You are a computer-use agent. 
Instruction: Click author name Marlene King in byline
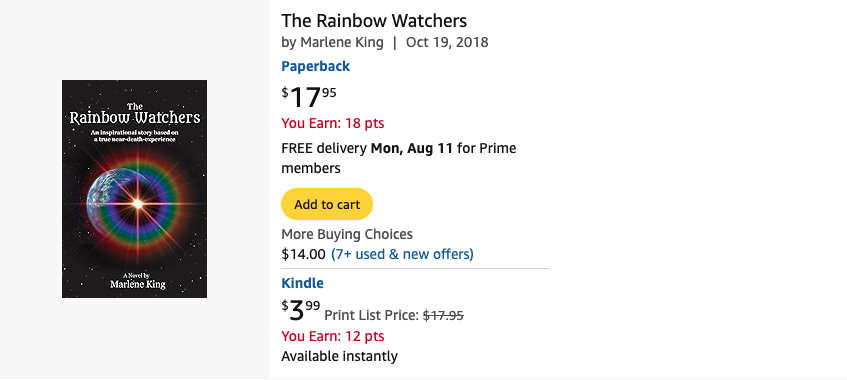tap(342, 42)
